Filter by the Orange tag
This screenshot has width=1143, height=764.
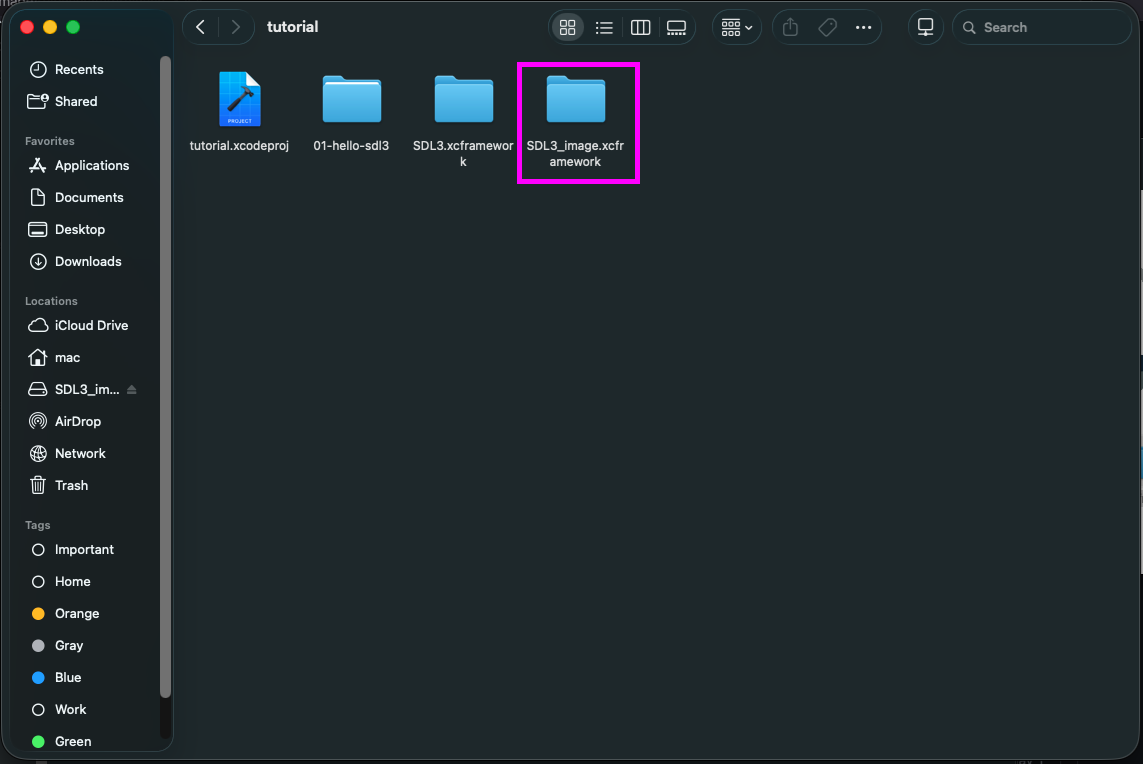77,615
